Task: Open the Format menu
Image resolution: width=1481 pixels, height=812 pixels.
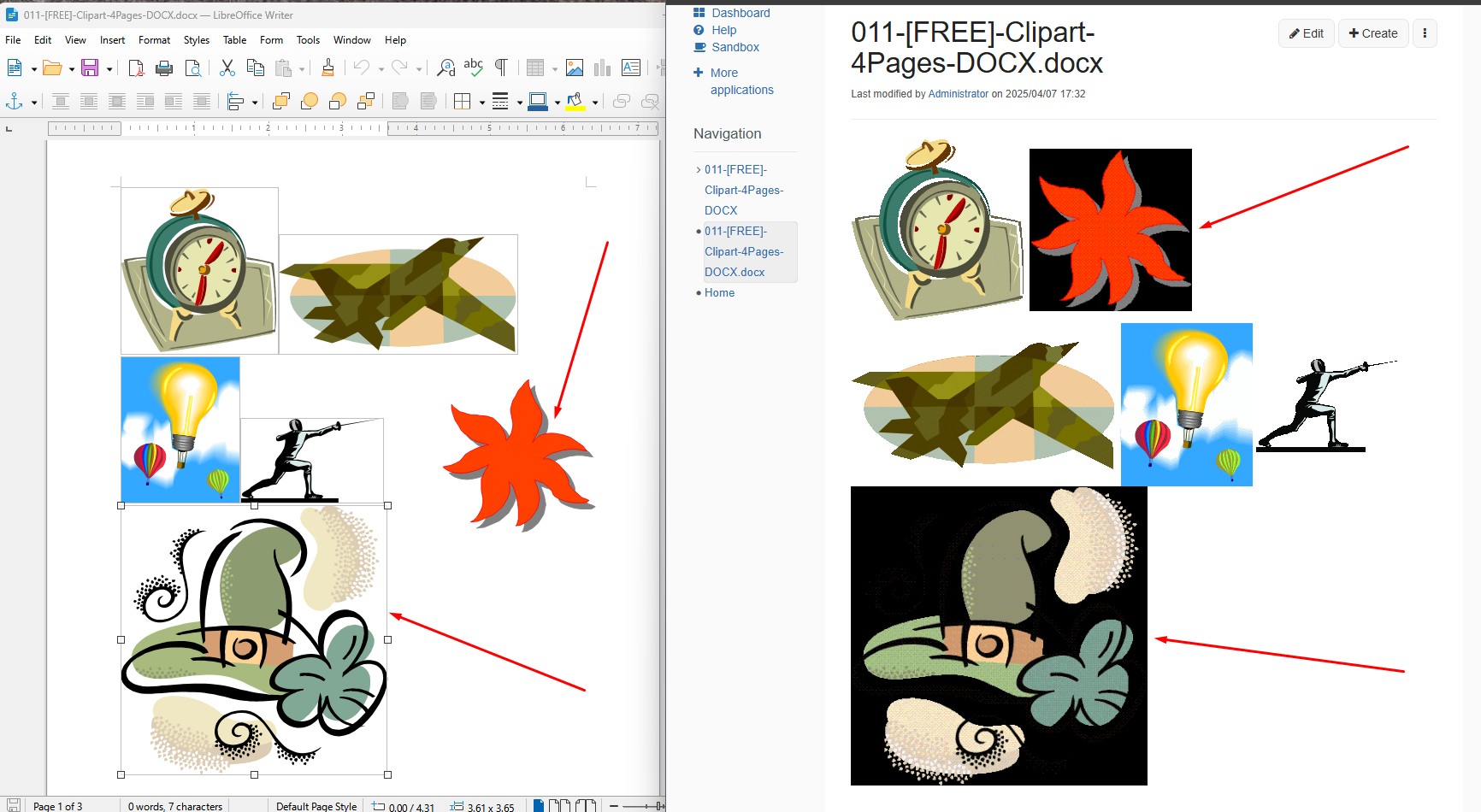Action: pos(154,40)
